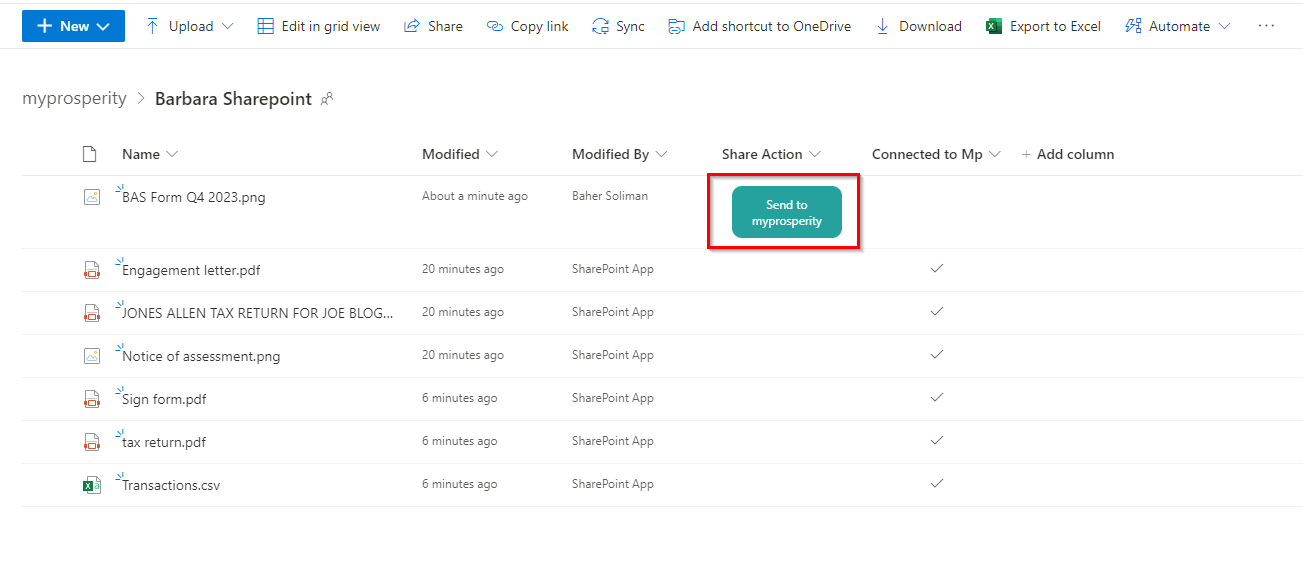Click the Connected to Mp checkmark for tax return.pdf

937,441
